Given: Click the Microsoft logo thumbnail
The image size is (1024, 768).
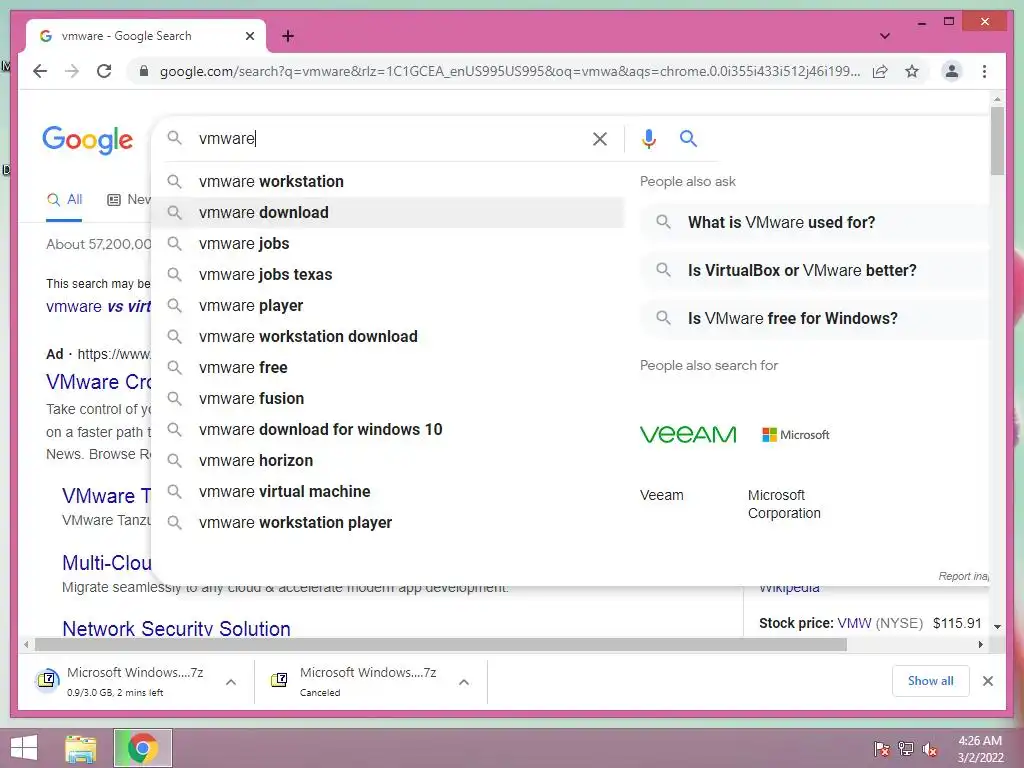Looking at the screenshot, I should 795,434.
